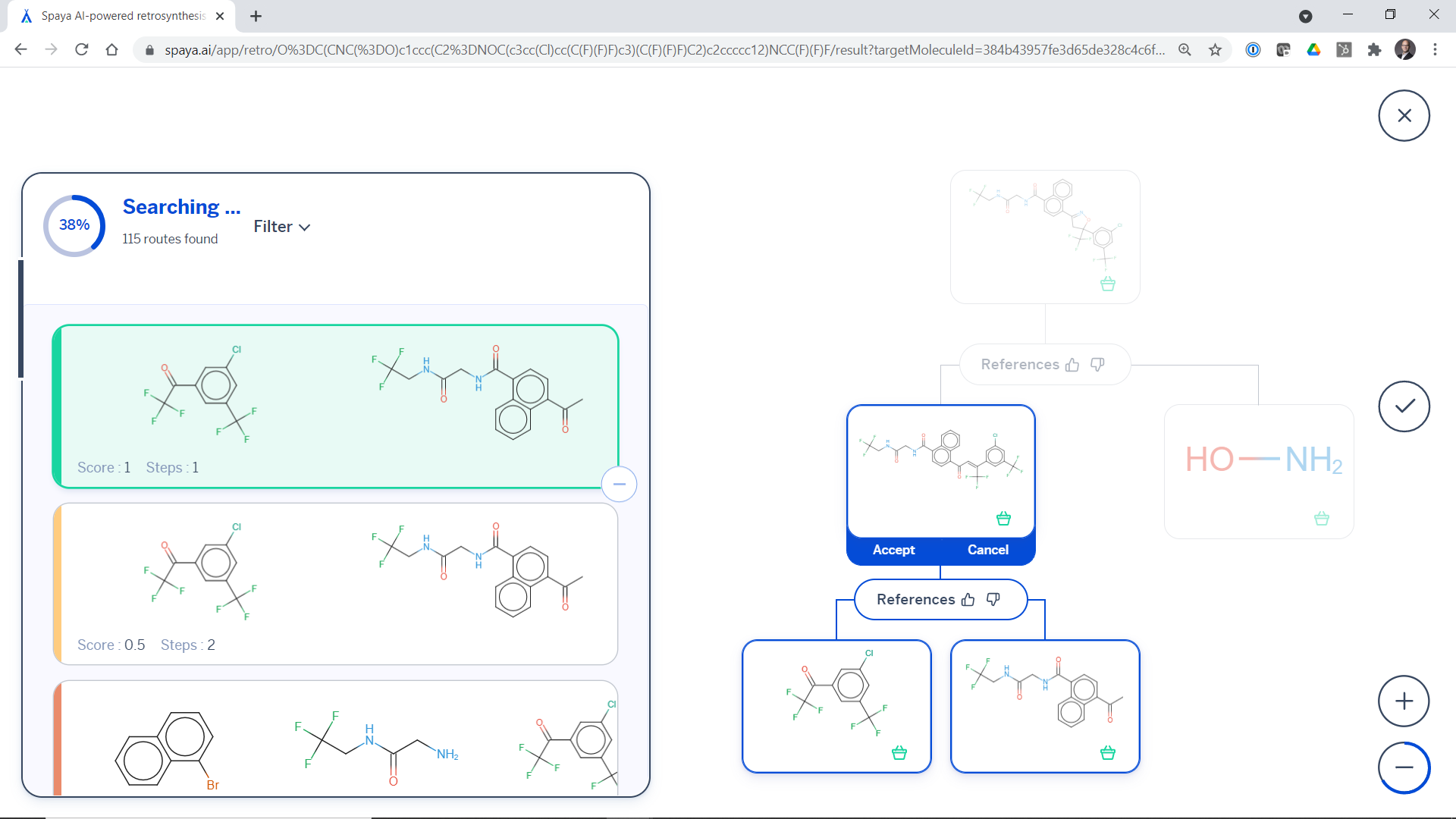Select the route with score 0.5
This screenshot has width=1456, height=819.
(x=335, y=584)
